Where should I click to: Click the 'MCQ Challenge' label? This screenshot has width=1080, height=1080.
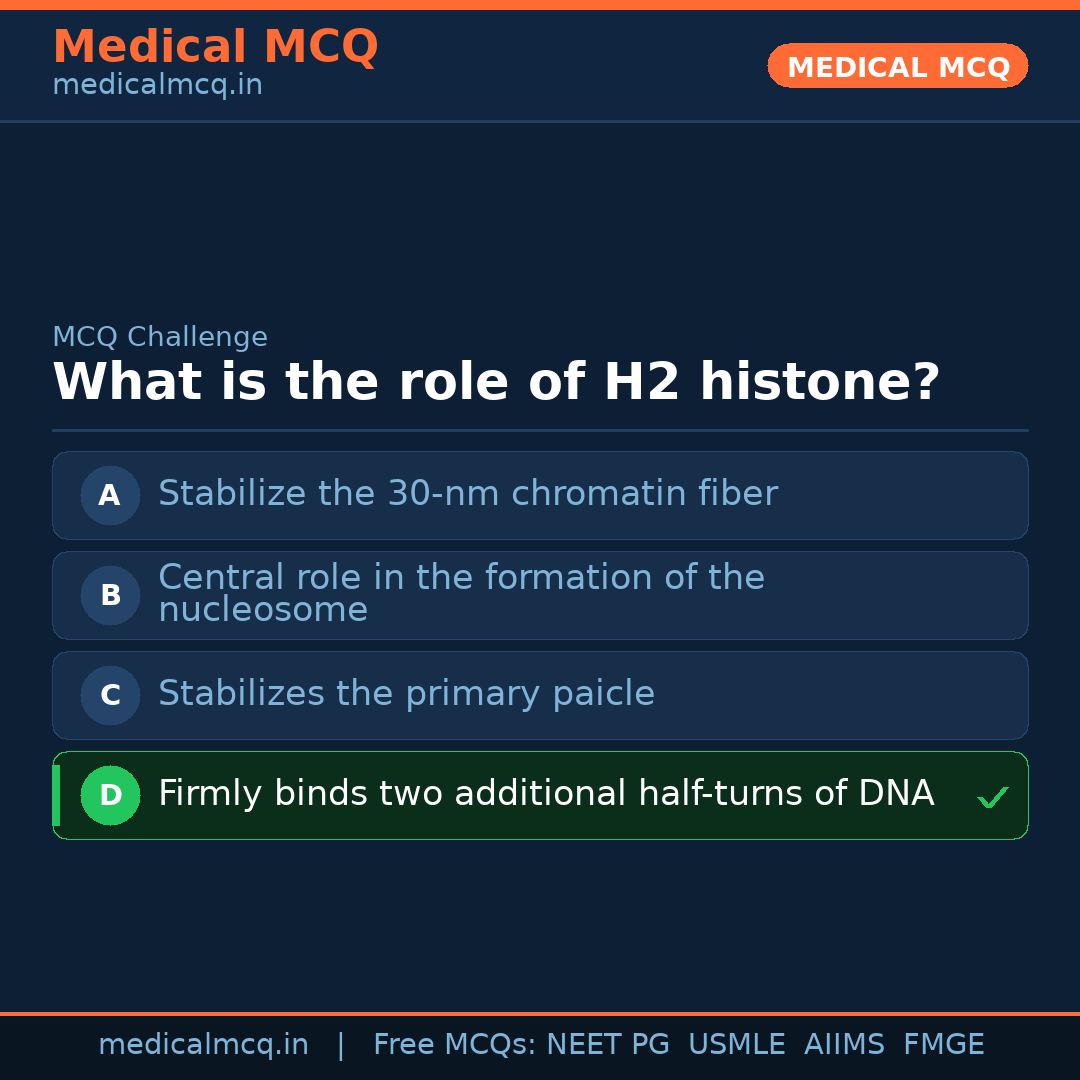(x=160, y=337)
